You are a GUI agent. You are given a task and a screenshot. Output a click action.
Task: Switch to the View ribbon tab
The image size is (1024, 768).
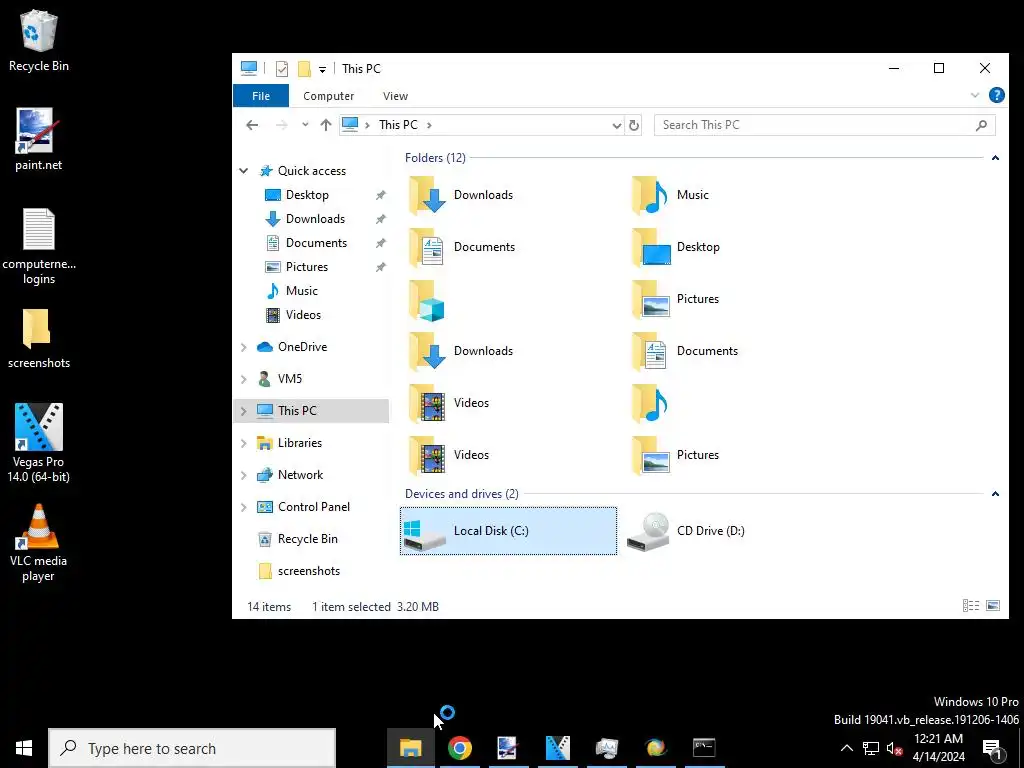(395, 96)
